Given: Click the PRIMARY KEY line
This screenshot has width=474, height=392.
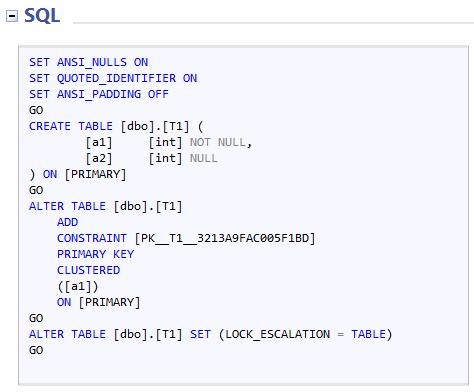Looking at the screenshot, I should [x=95, y=254].
